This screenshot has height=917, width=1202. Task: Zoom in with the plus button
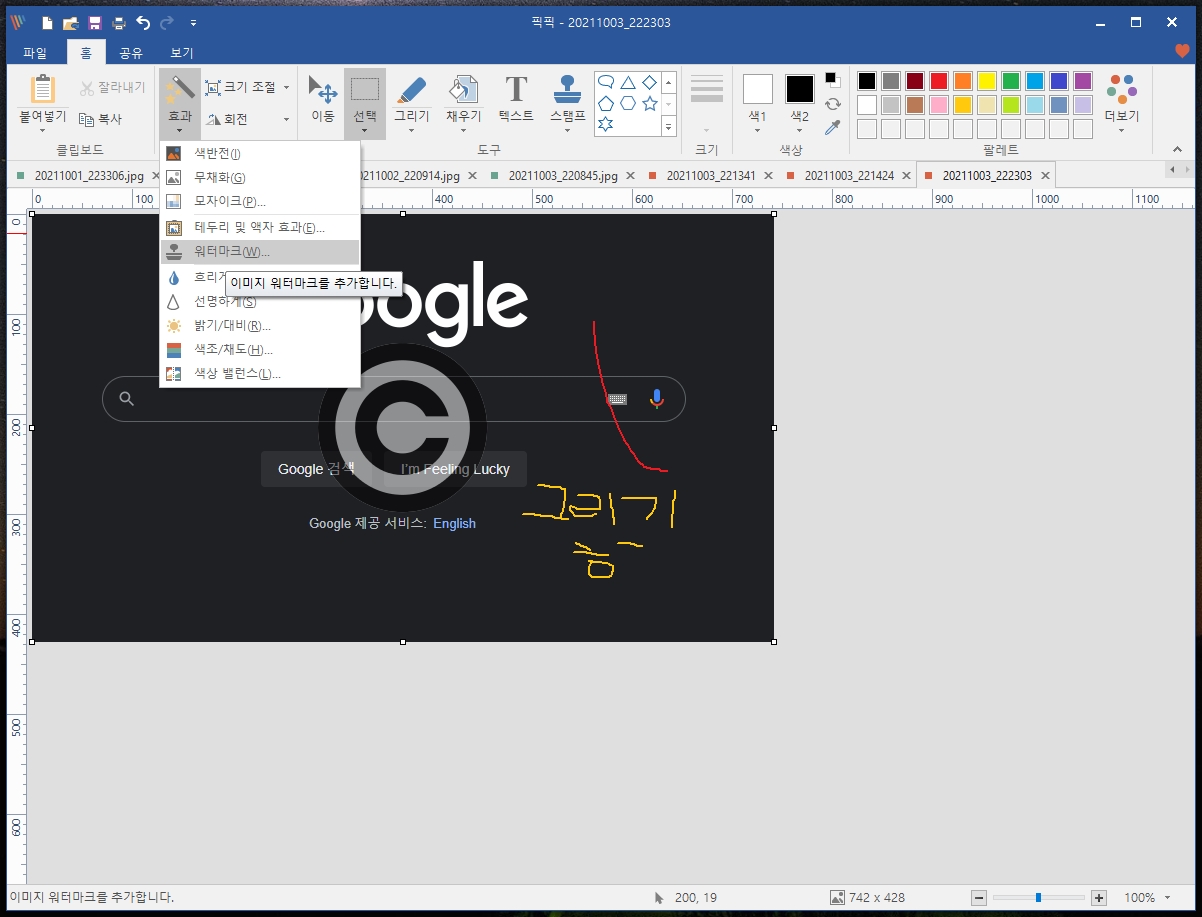click(1099, 898)
